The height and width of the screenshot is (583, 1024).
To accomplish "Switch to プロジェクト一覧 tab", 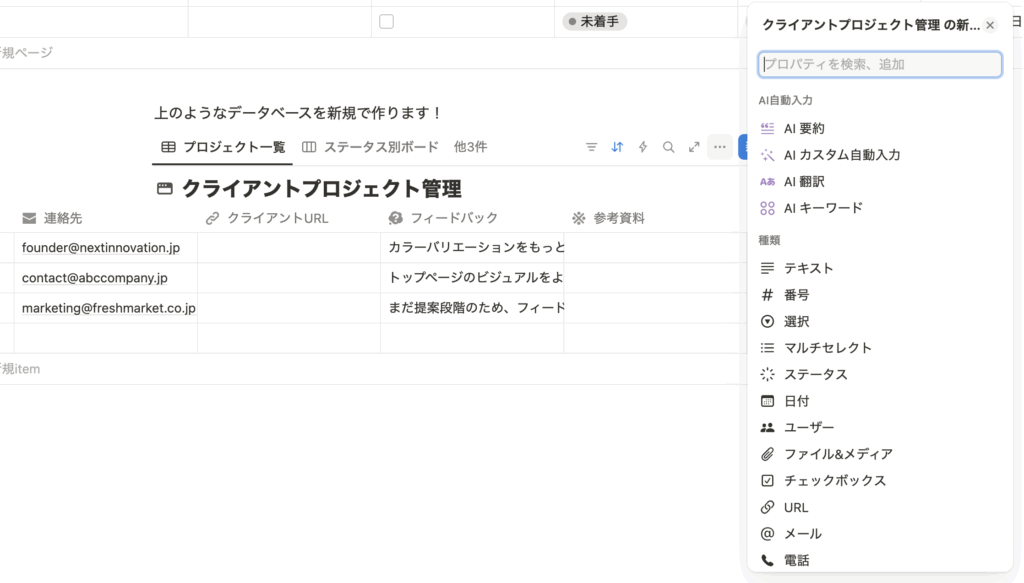I will pyautogui.click(x=223, y=147).
